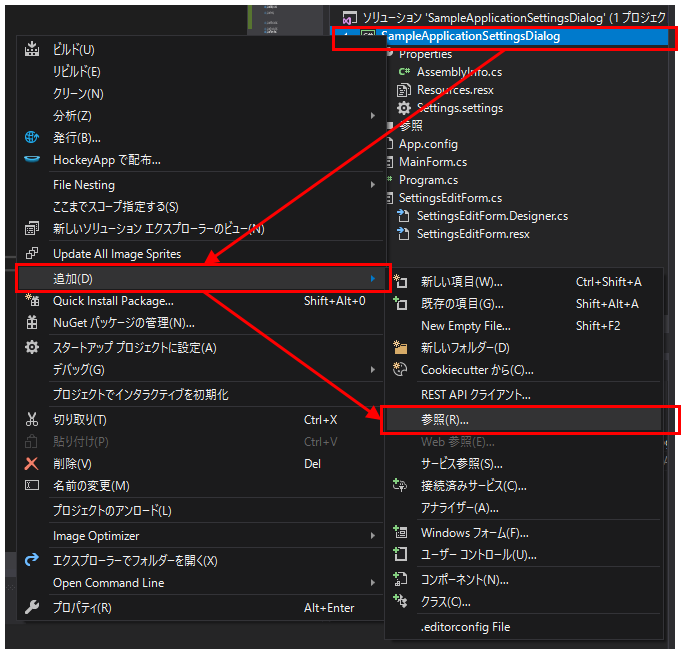Screen dimensions: 685x654
Task: Click the Build icon beside ビルド(U)
Action: point(31,49)
